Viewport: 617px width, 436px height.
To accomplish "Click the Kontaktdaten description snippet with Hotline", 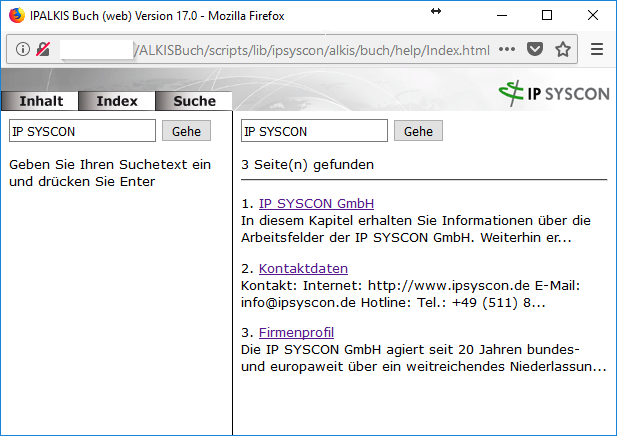I will point(410,294).
